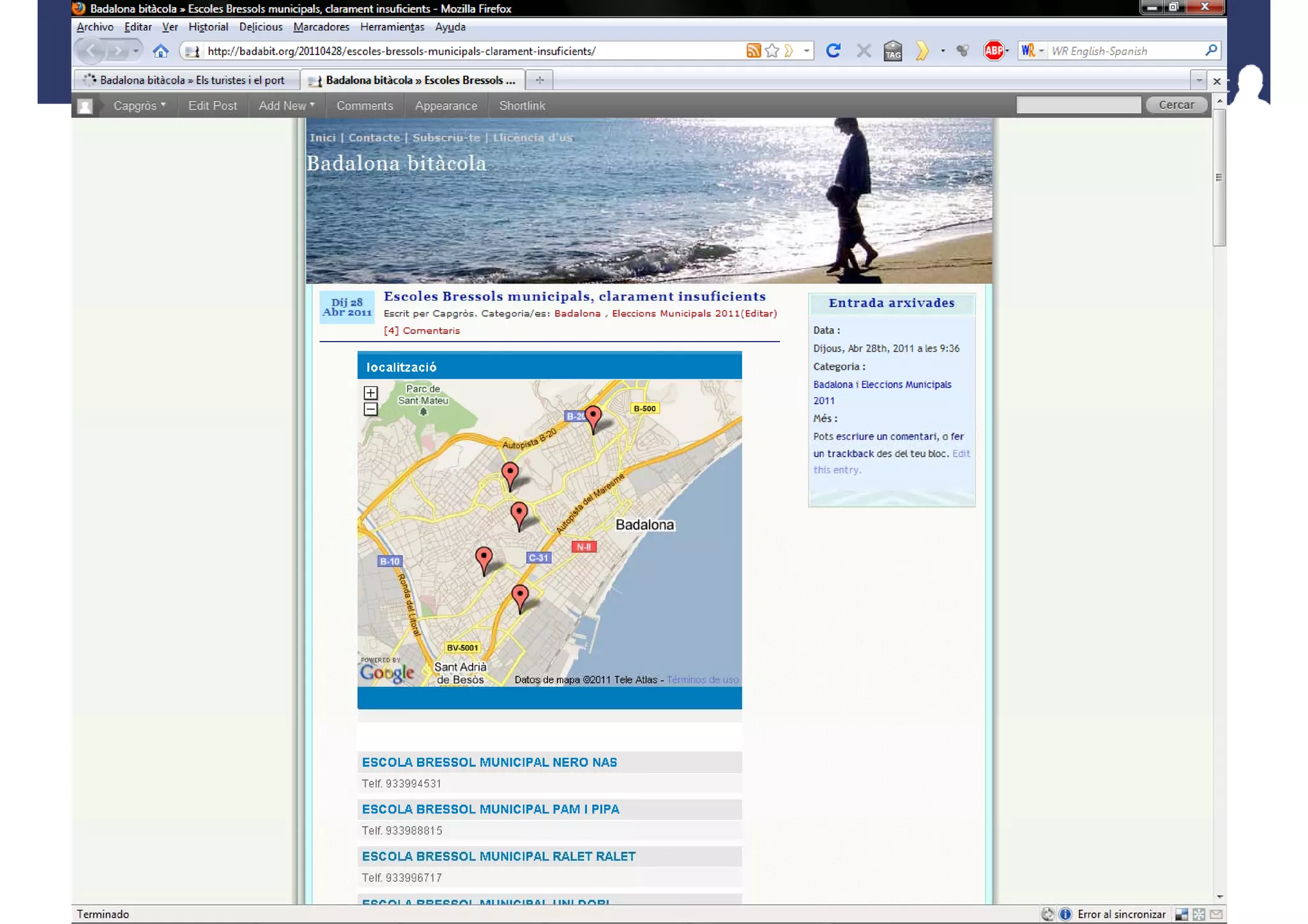Click the admin bar search input field
Screen dimensions: 1308x924
click(1078, 105)
